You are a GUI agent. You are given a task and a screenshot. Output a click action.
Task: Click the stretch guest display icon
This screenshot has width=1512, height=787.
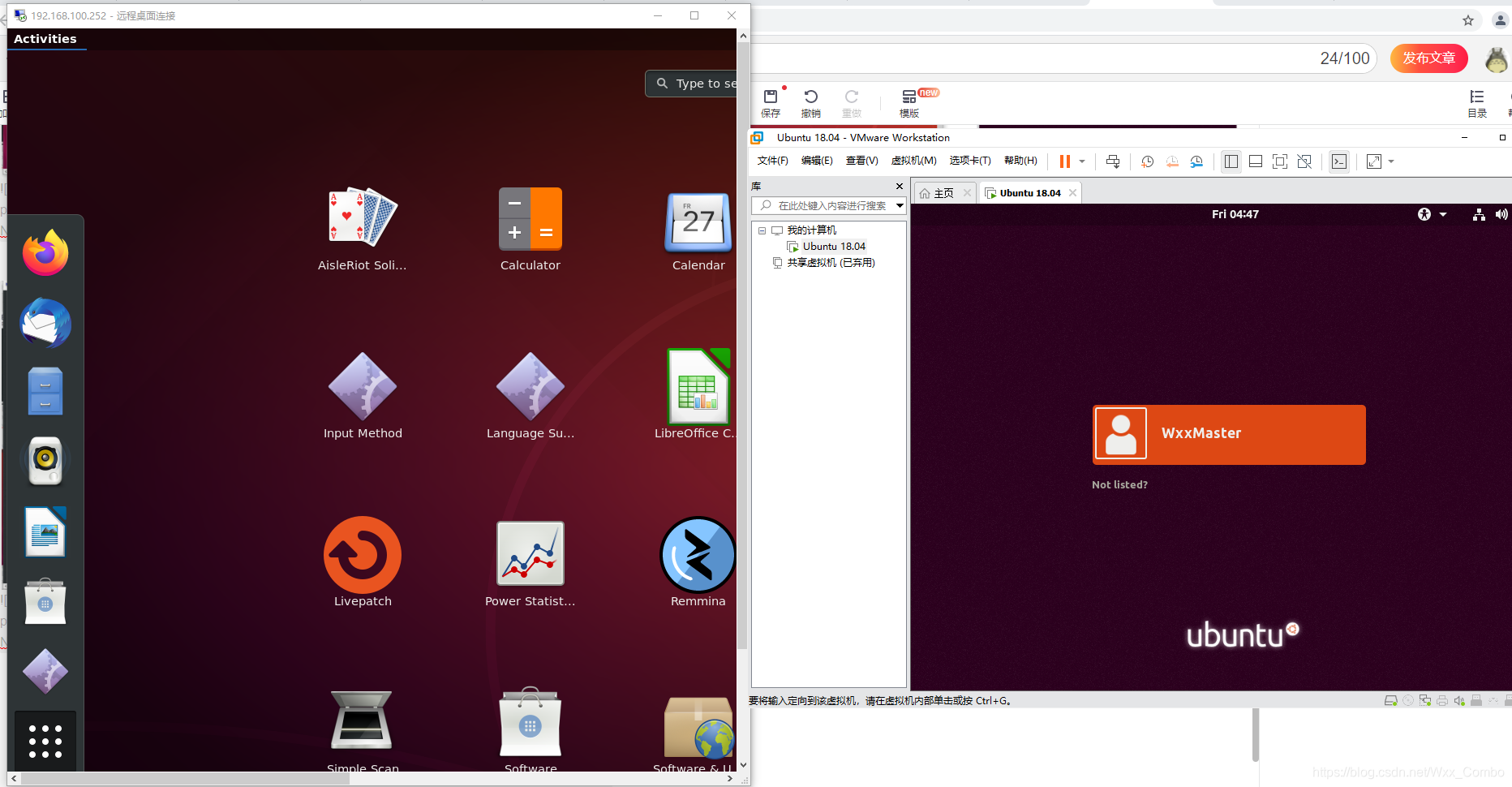point(1374,161)
